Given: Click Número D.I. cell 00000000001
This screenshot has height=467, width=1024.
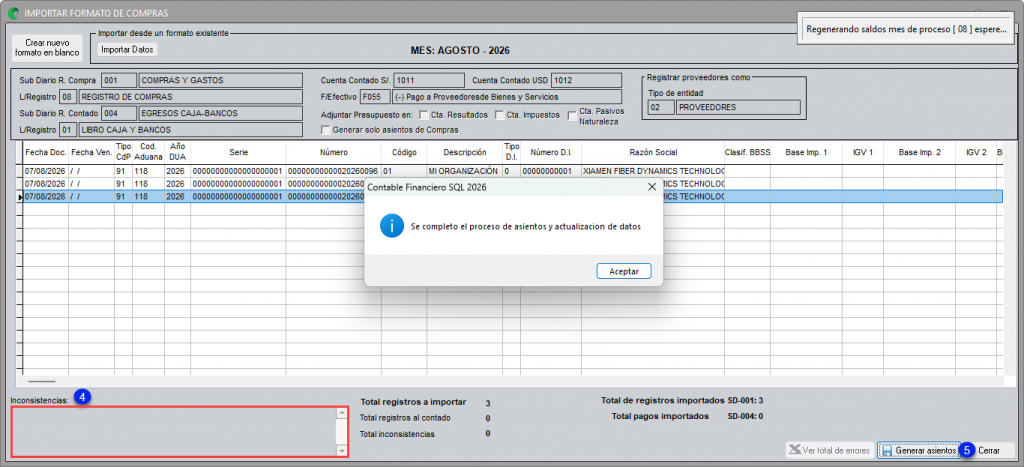Looking at the screenshot, I should (551, 171).
